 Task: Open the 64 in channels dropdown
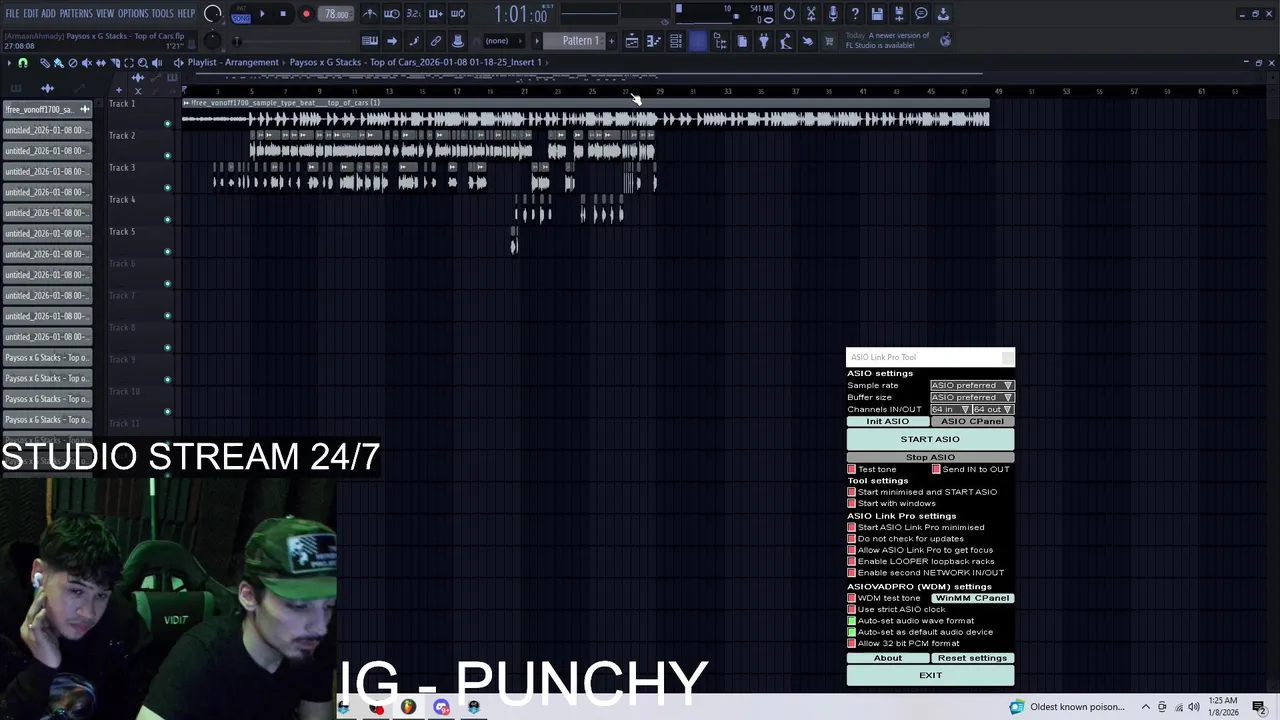pos(950,409)
